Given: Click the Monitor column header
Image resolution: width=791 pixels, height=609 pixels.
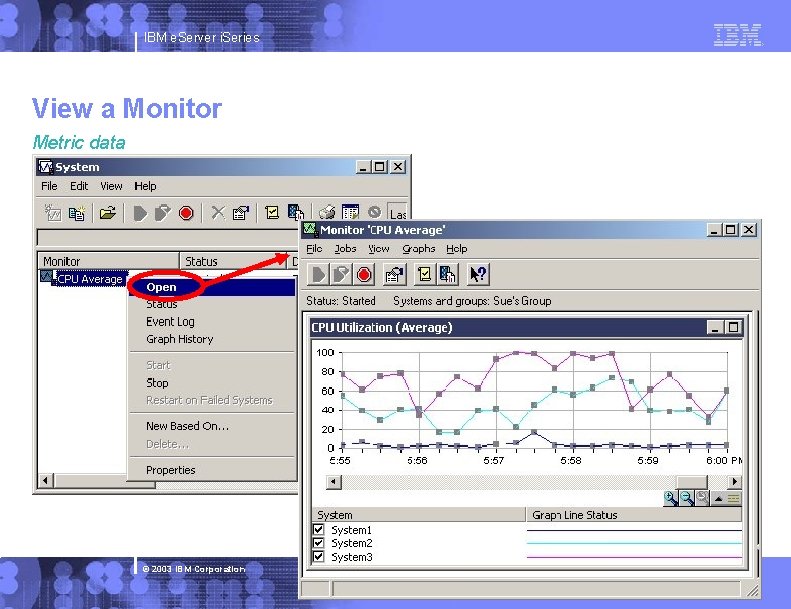Looking at the screenshot, I should point(108,261).
